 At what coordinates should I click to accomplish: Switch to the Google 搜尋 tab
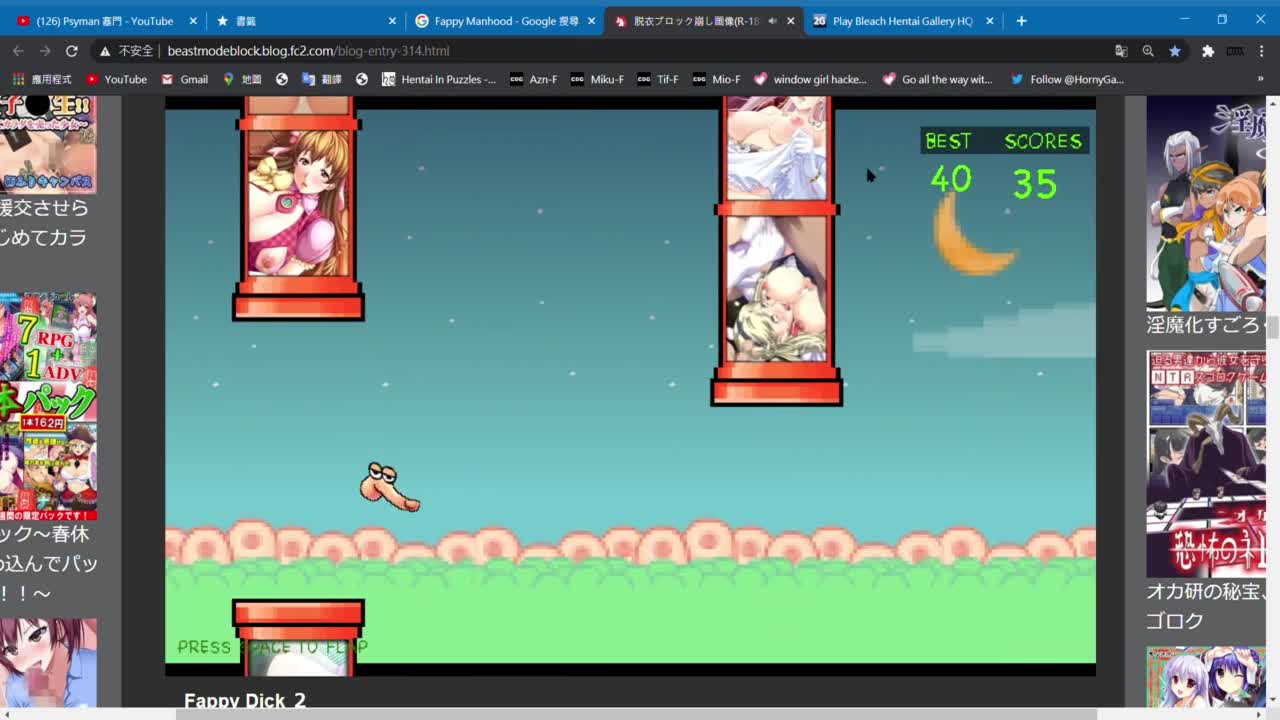pyautogui.click(x=500, y=21)
